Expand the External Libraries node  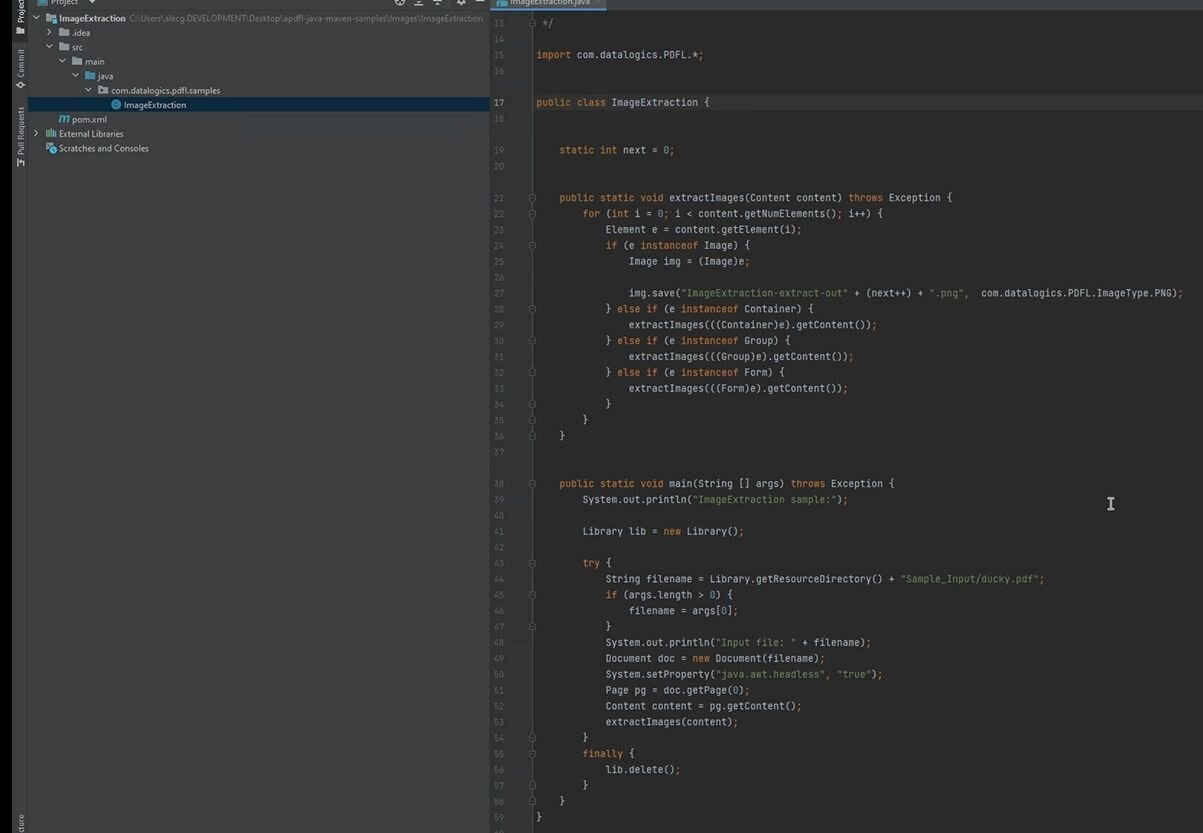(37, 134)
